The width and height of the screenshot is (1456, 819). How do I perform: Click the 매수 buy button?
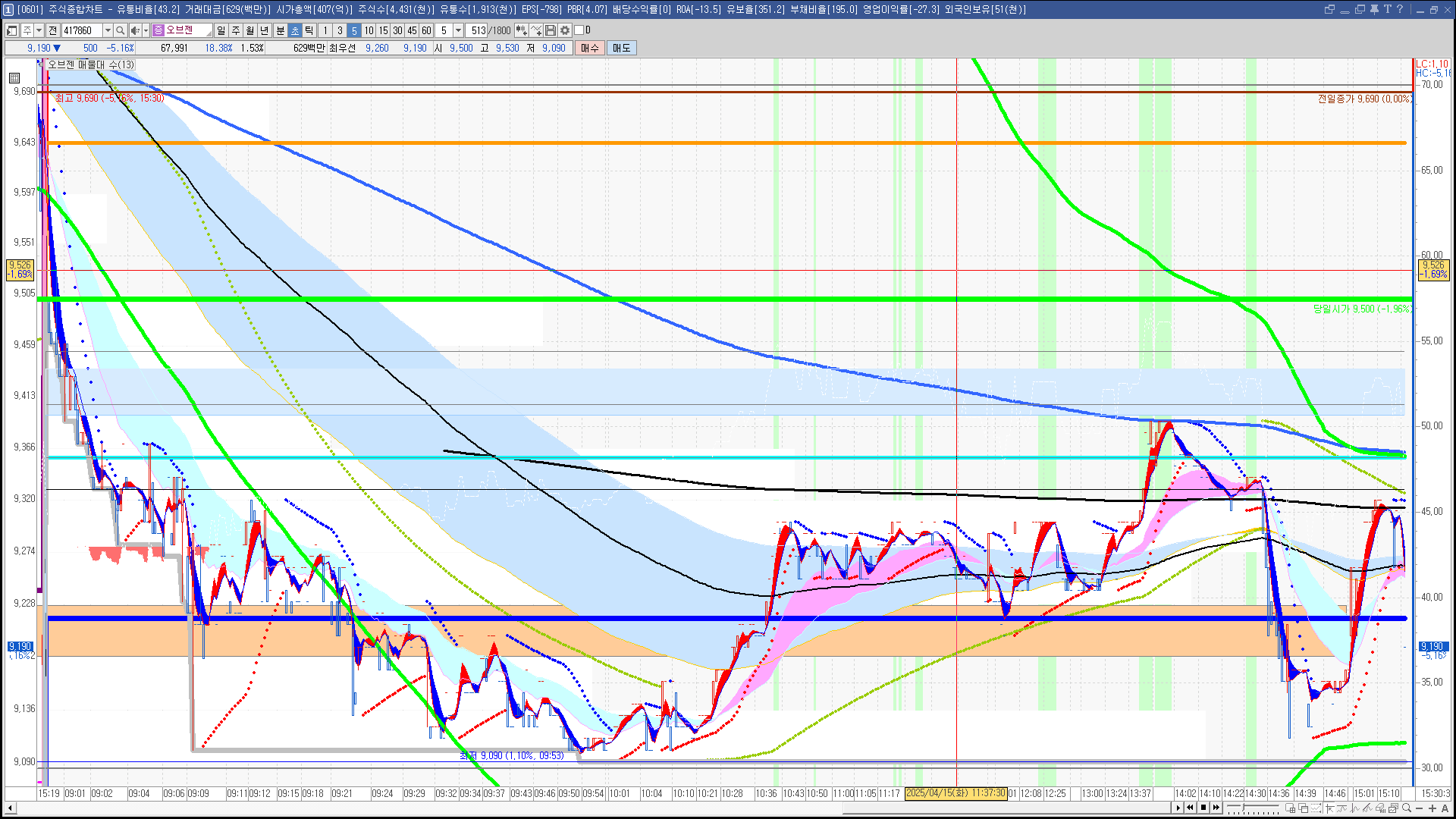pyautogui.click(x=590, y=48)
